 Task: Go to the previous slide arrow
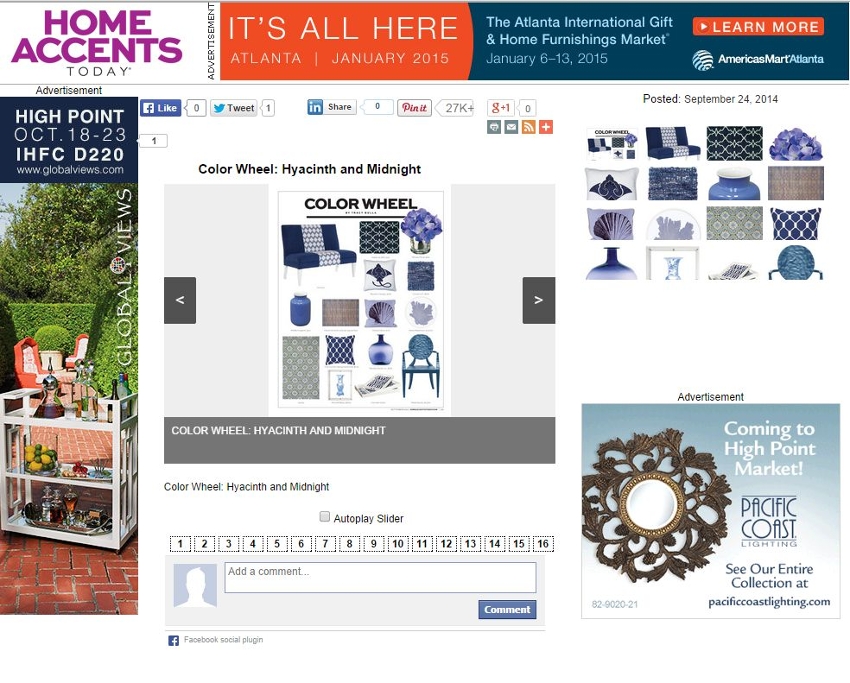pos(180,300)
